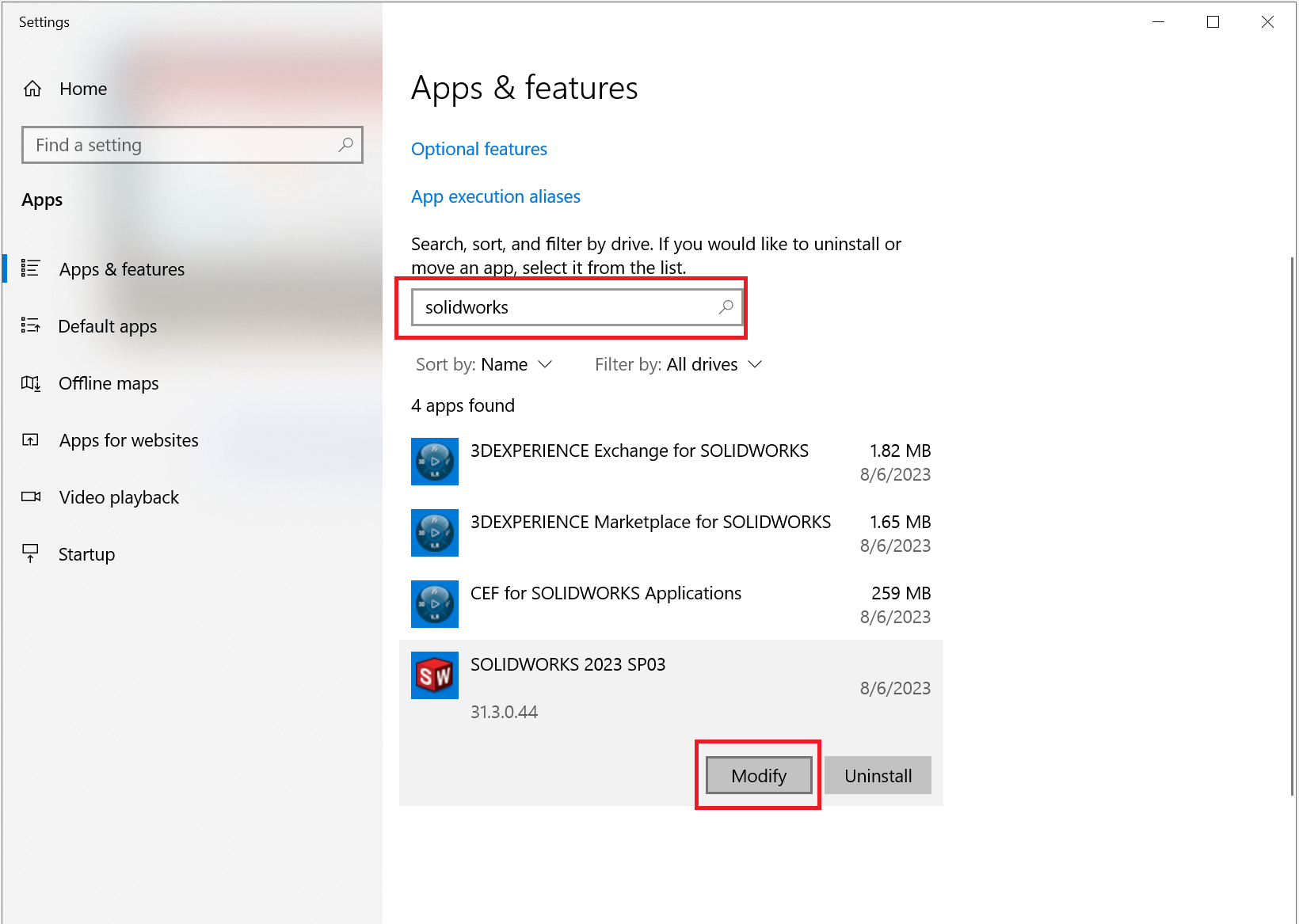The width and height of the screenshot is (1299, 924).
Task: Select 3DEXPERIENCE Marketplace for SOLIDWORKS entry
Action: point(671,533)
